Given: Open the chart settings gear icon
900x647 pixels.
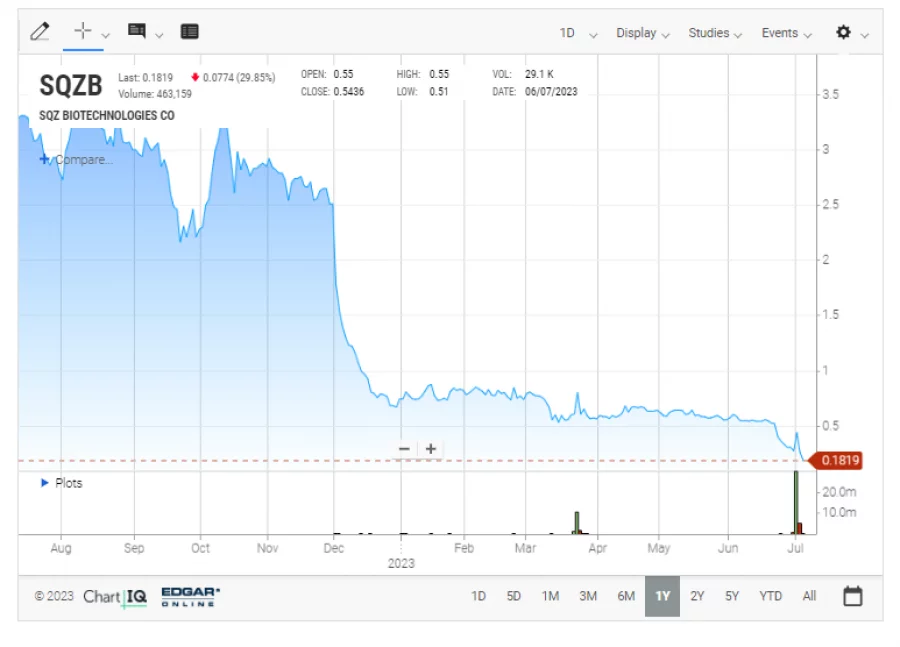Looking at the screenshot, I should (843, 31).
